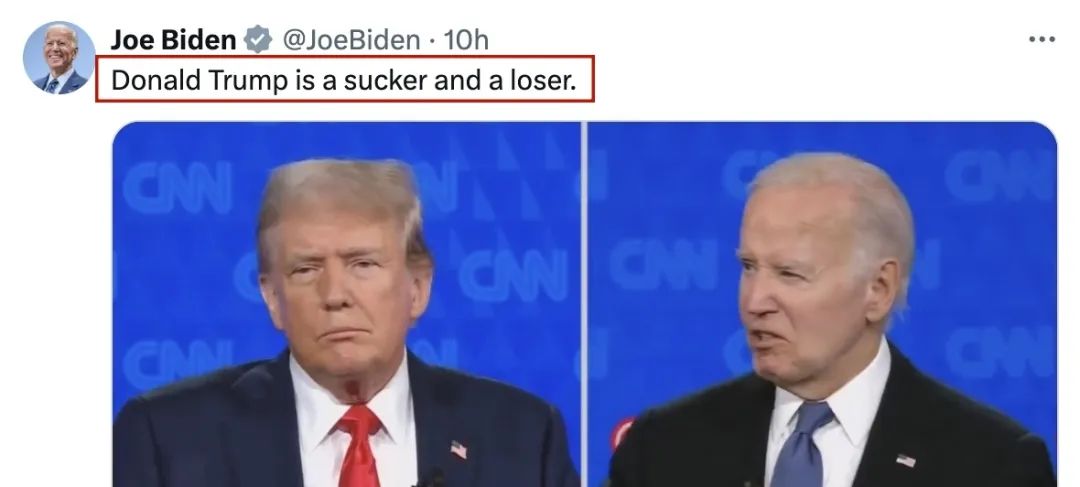Click the American flag pin on navy suit
The height and width of the screenshot is (487, 1080).
coord(459,450)
